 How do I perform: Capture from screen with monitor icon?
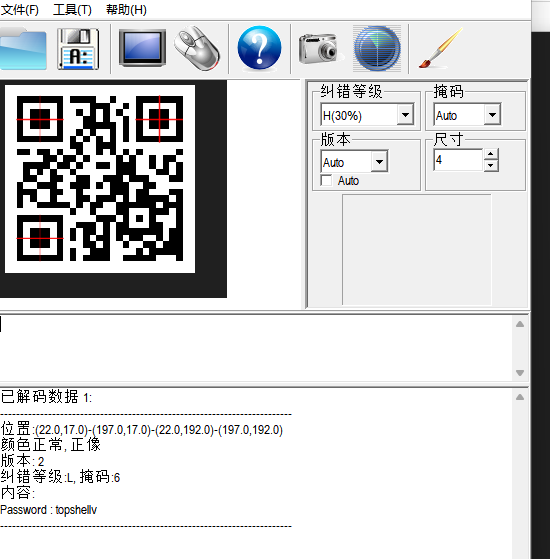coord(142,48)
